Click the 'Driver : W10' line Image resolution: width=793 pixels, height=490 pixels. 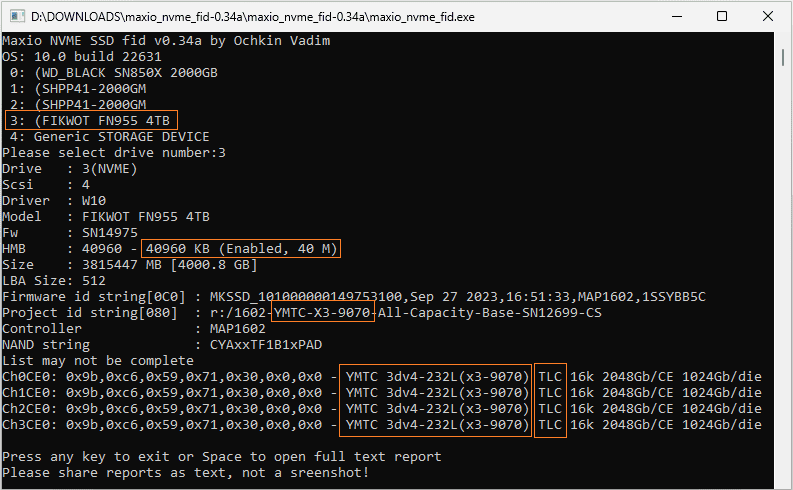(x=54, y=201)
